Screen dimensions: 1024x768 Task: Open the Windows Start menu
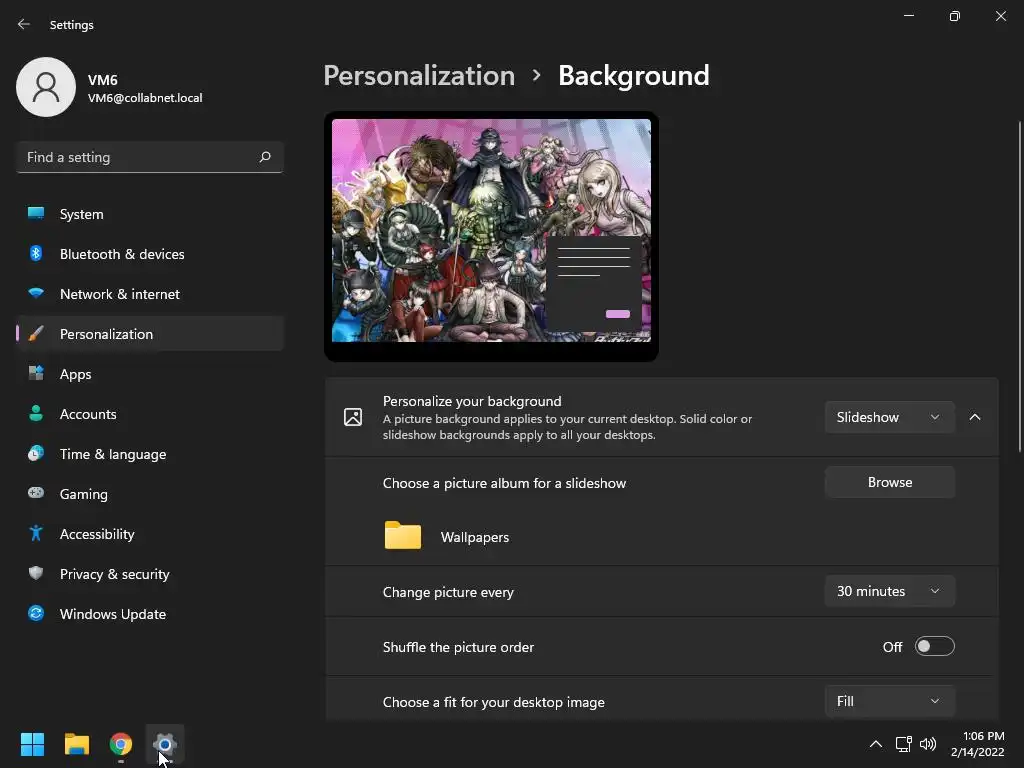click(x=32, y=744)
